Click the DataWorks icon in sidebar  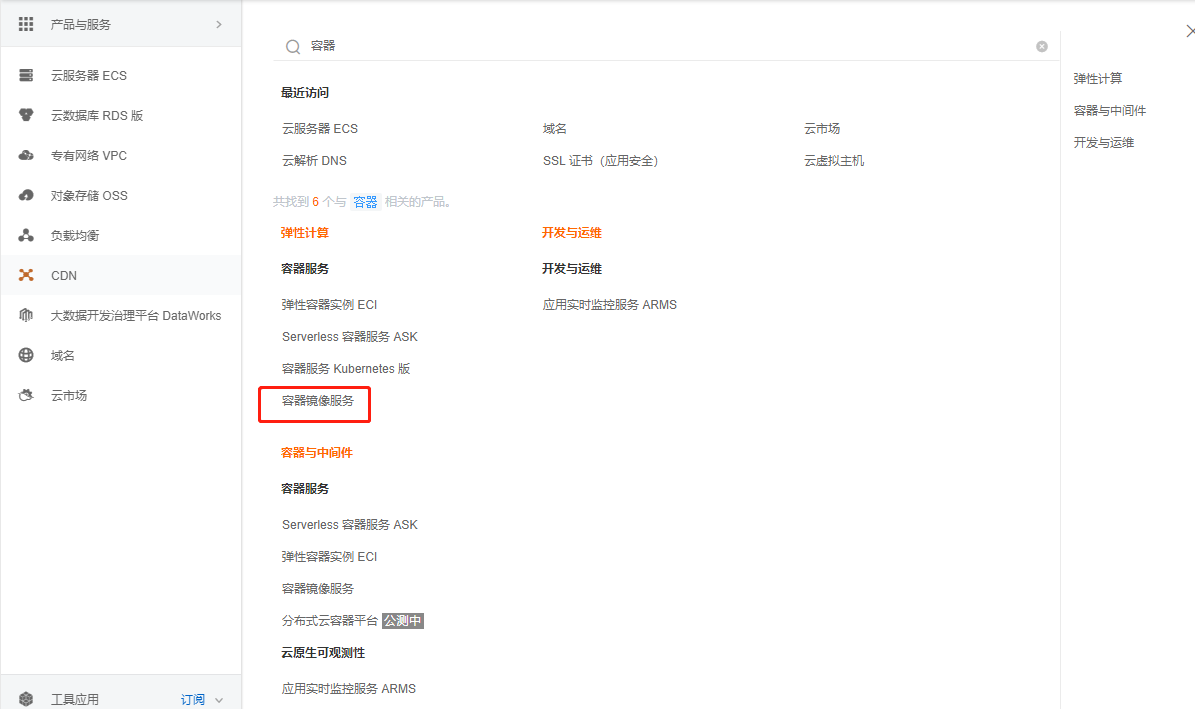click(x=26, y=316)
